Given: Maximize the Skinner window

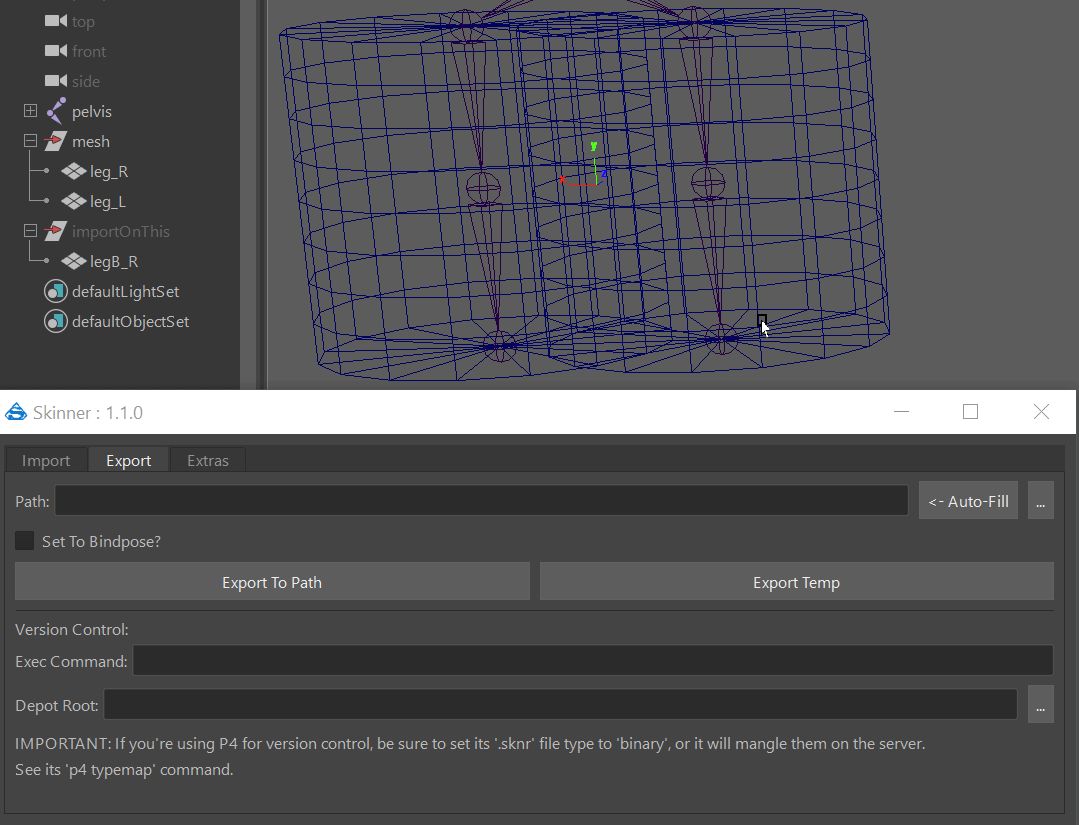Looking at the screenshot, I should [970, 411].
